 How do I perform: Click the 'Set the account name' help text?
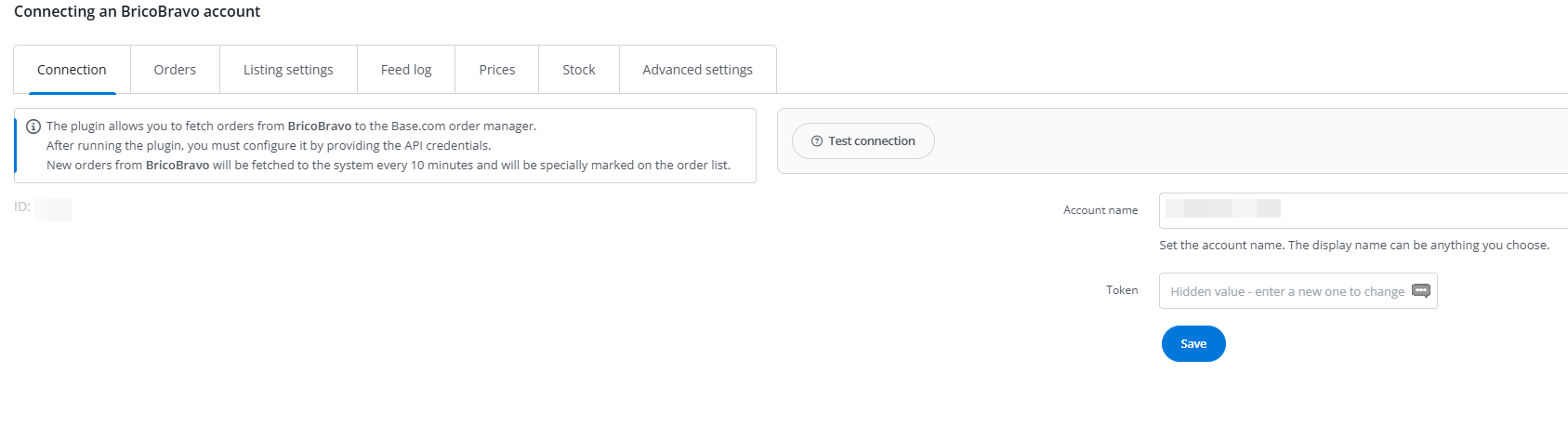click(1353, 246)
